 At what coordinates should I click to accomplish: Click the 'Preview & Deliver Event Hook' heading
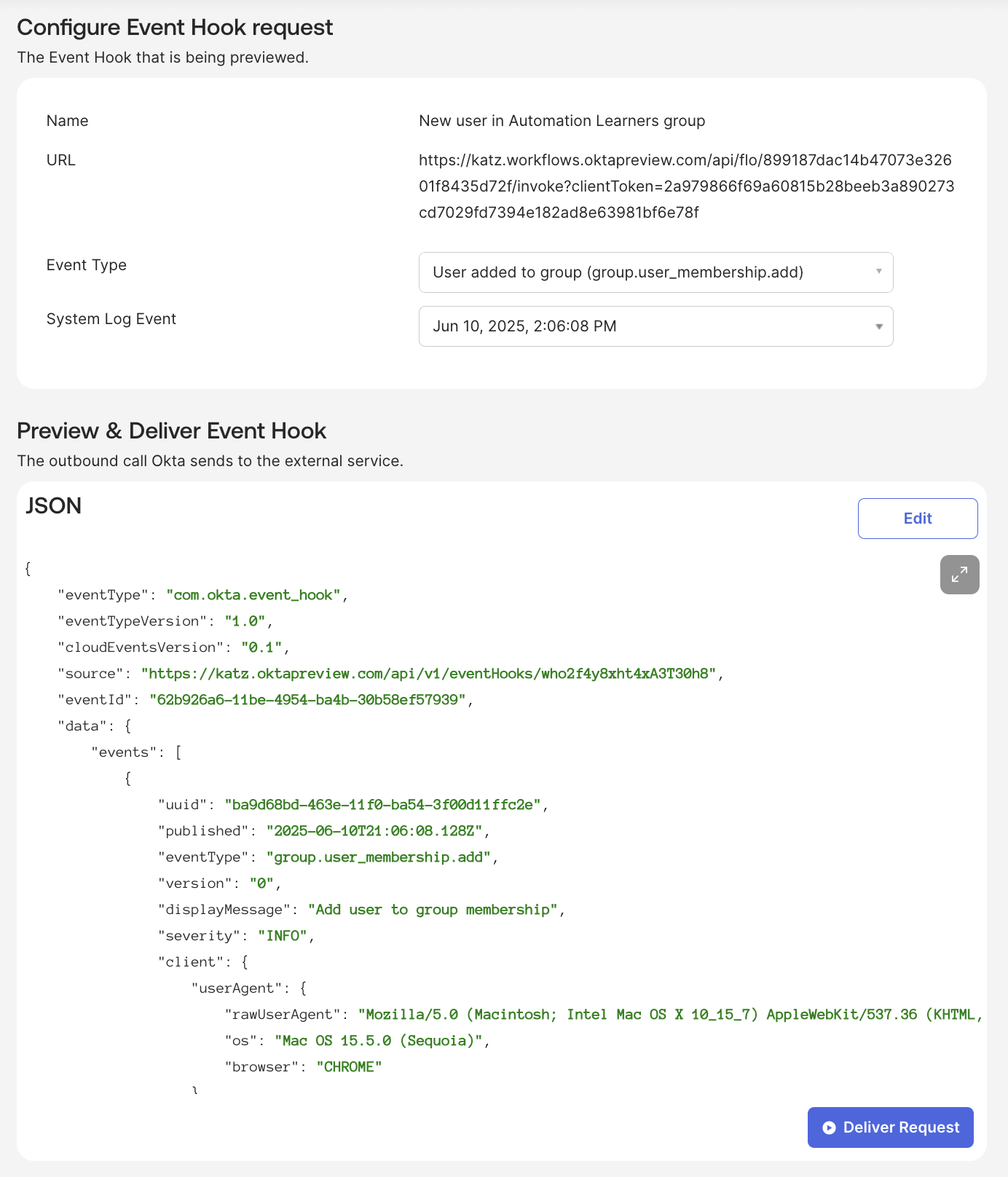[172, 430]
